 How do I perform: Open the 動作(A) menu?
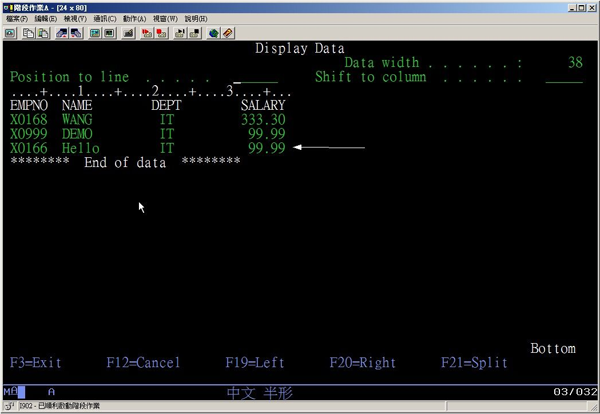tap(135, 19)
